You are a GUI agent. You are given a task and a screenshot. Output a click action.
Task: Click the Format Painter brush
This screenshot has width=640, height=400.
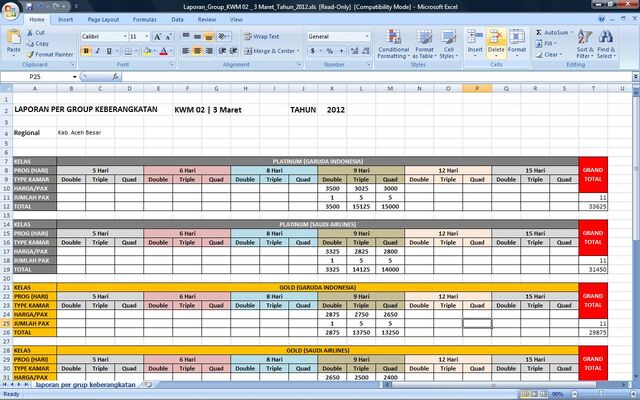pyautogui.click(x=30, y=54)
